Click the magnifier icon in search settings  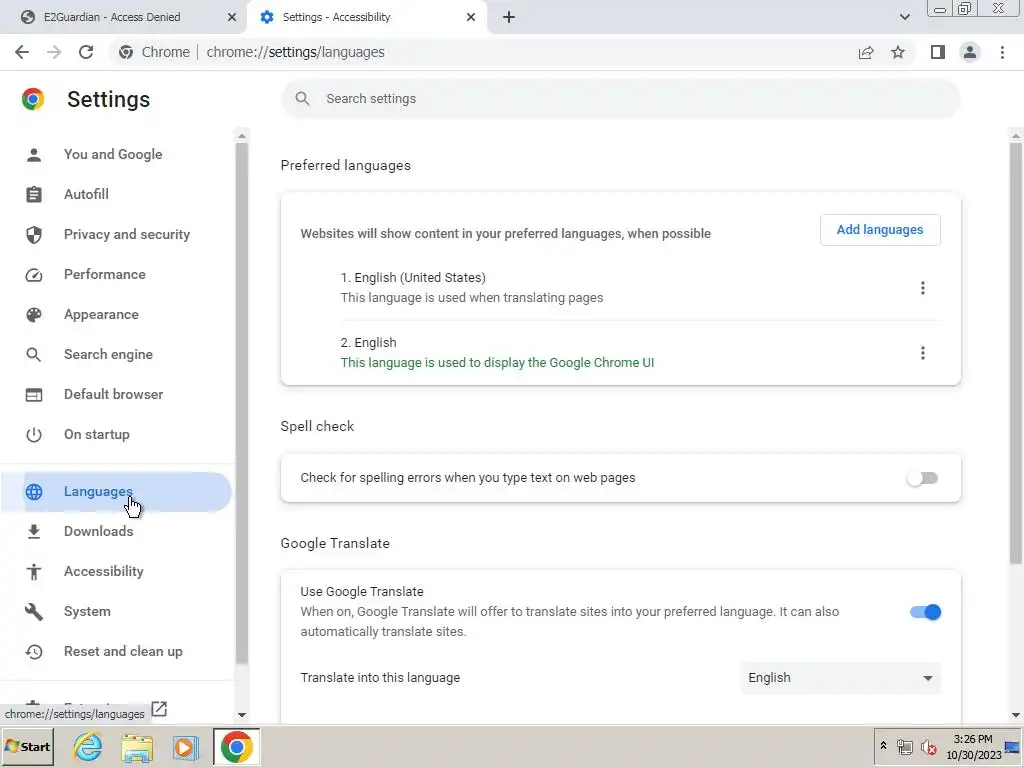pos(302,99)
